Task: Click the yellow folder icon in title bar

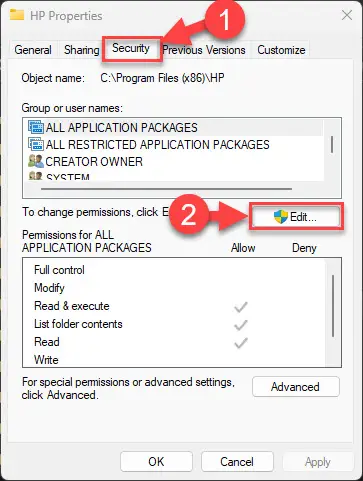Action: click(x=17, y=15)
